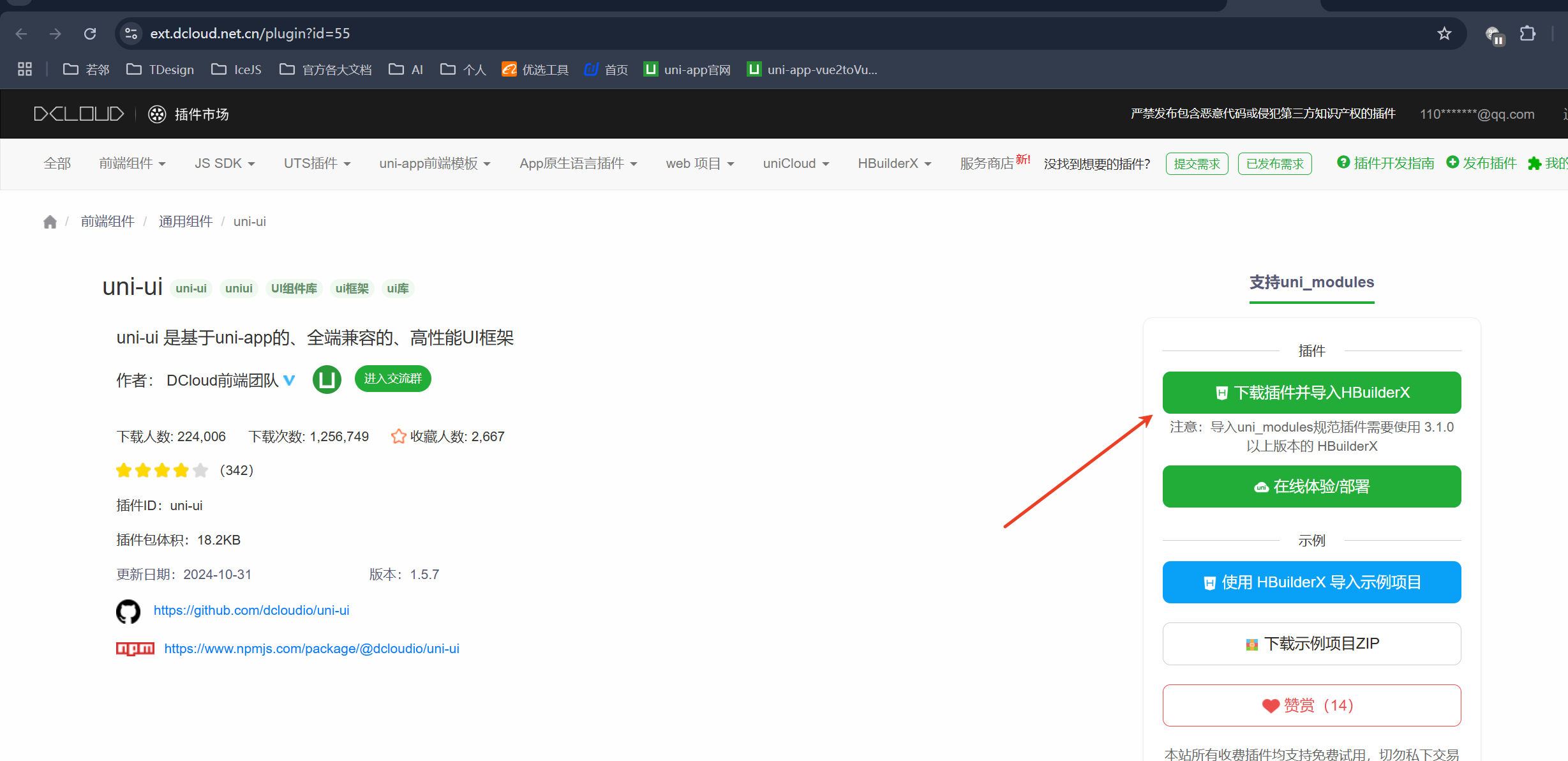
Task: Click the green uni-app author badge icon
Action: (327, 379)
